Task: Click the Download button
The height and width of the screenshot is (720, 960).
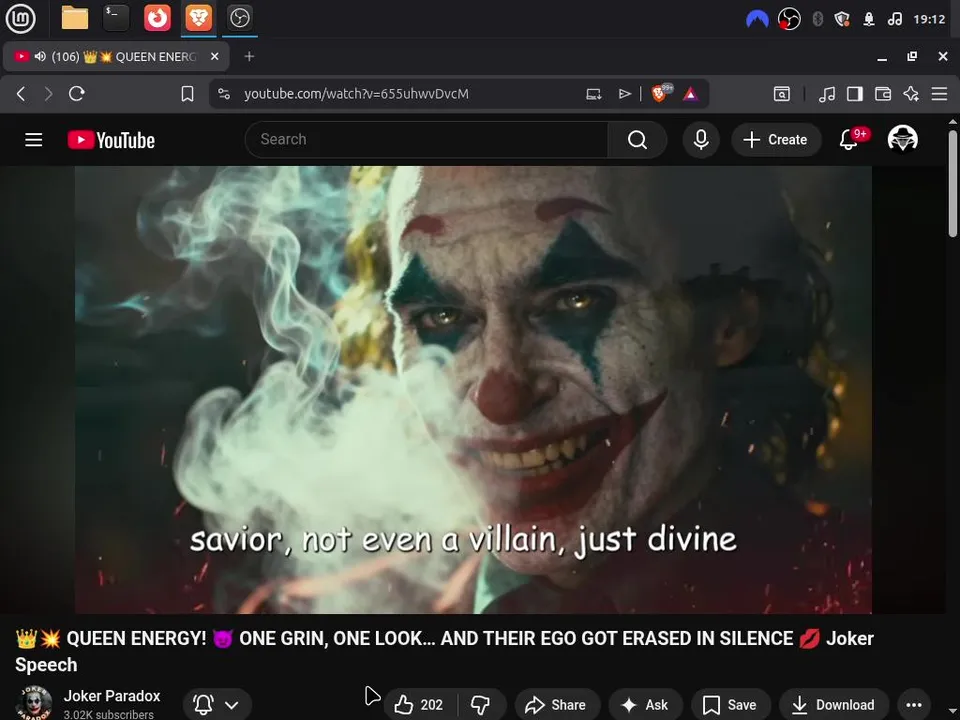Action: point(834,705)
